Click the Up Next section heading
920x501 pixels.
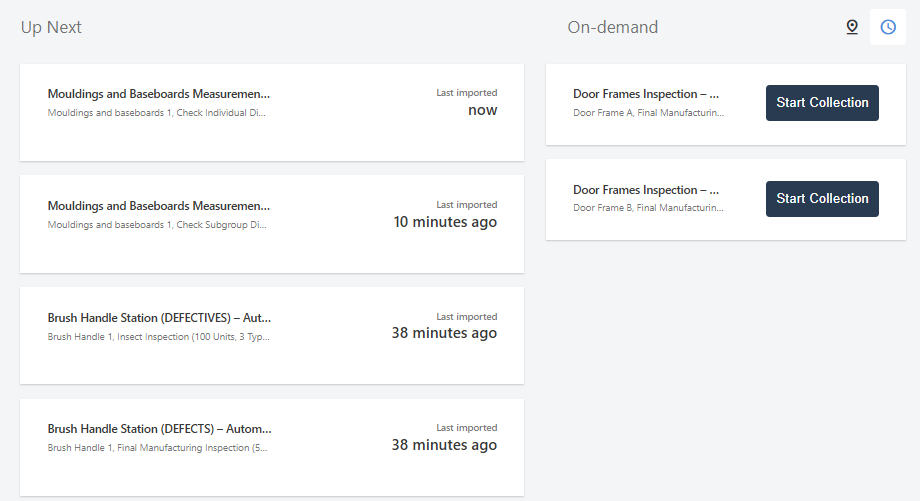tap(51, 28)
